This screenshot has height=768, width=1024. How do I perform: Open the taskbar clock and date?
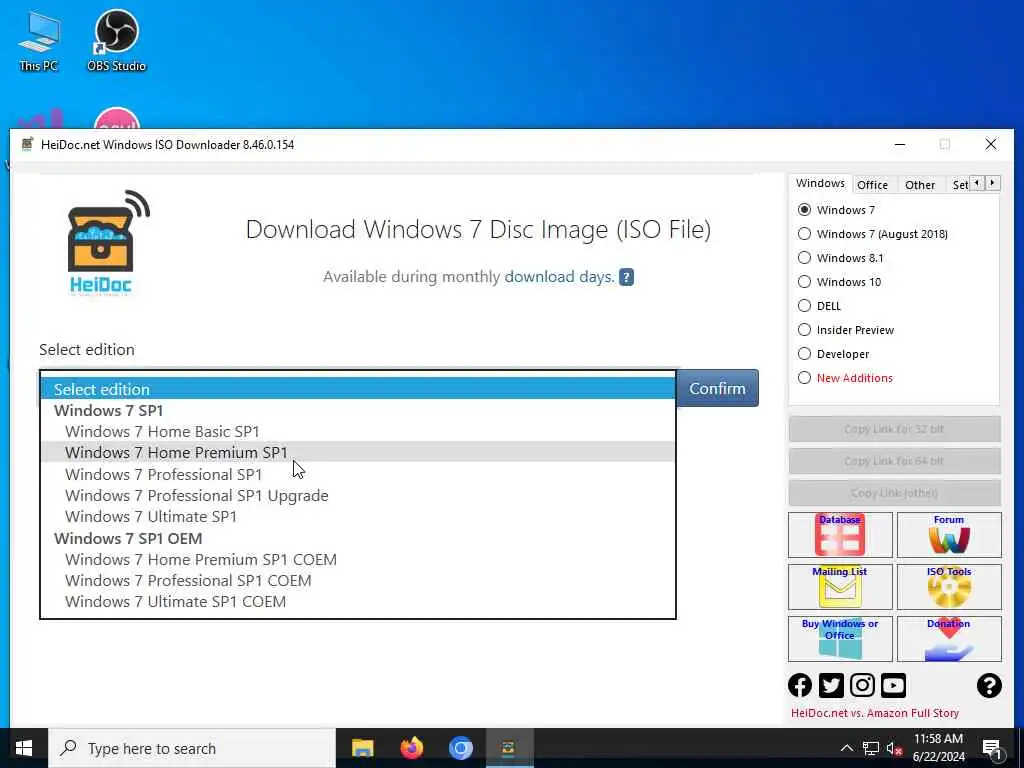tap(938, 748)
